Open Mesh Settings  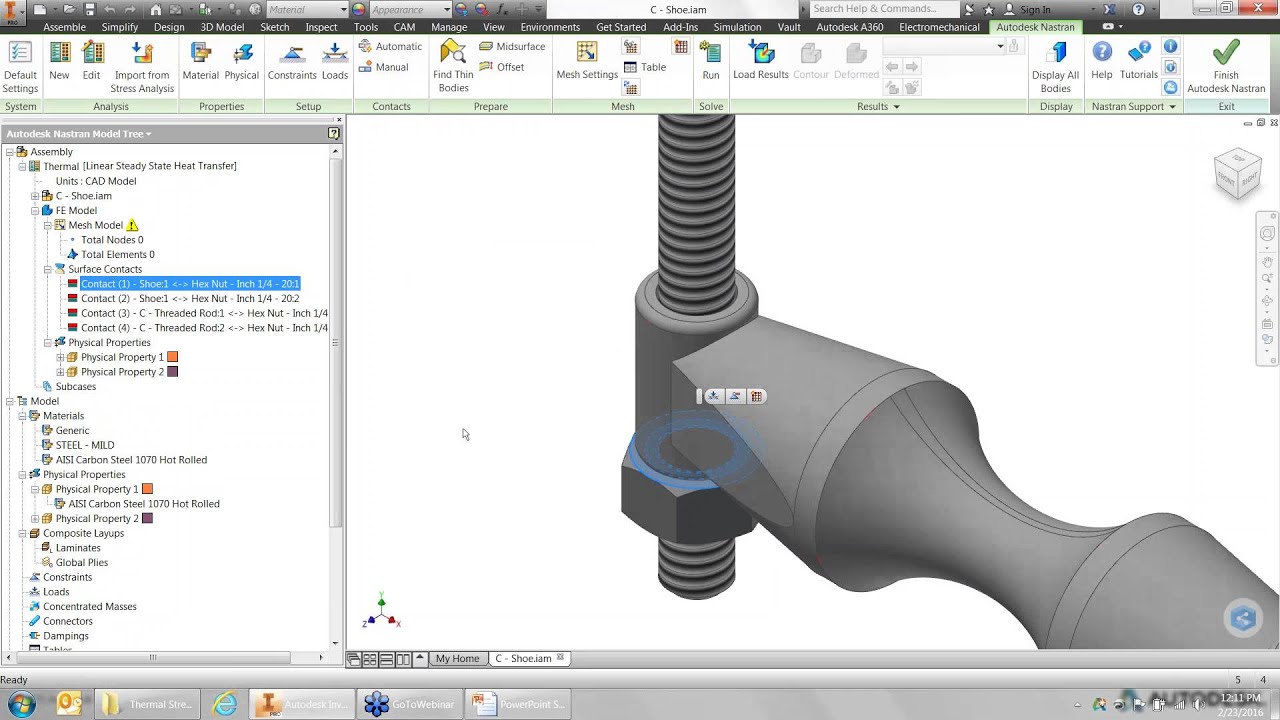587,62
